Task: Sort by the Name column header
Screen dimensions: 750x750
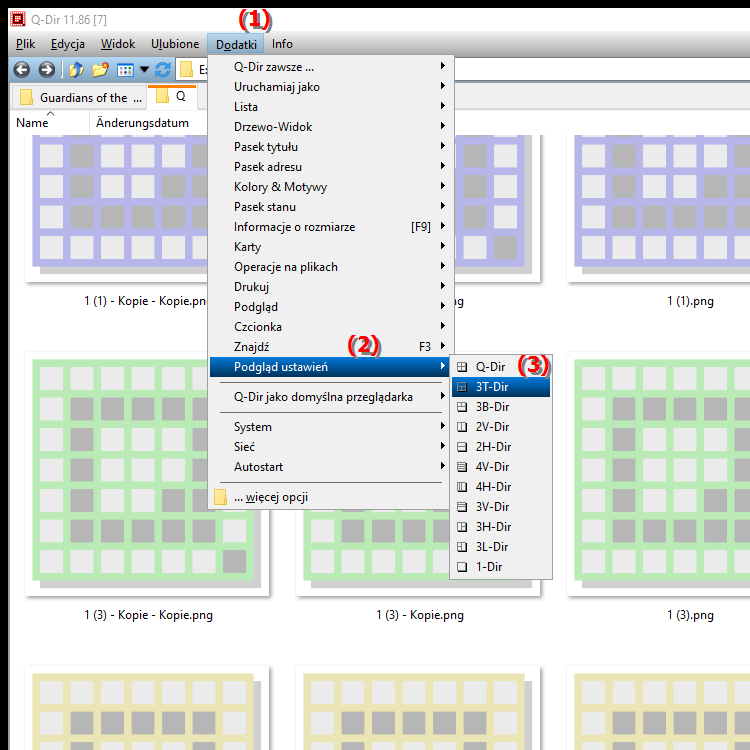Action: (49, 123)
